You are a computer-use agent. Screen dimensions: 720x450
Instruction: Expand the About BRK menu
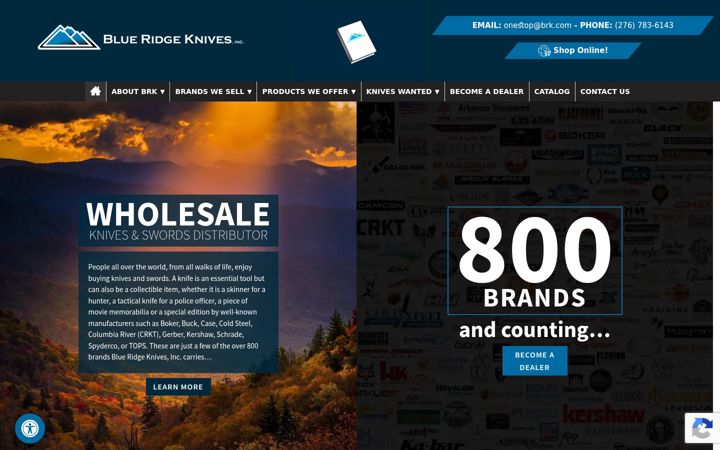point(138,91)
